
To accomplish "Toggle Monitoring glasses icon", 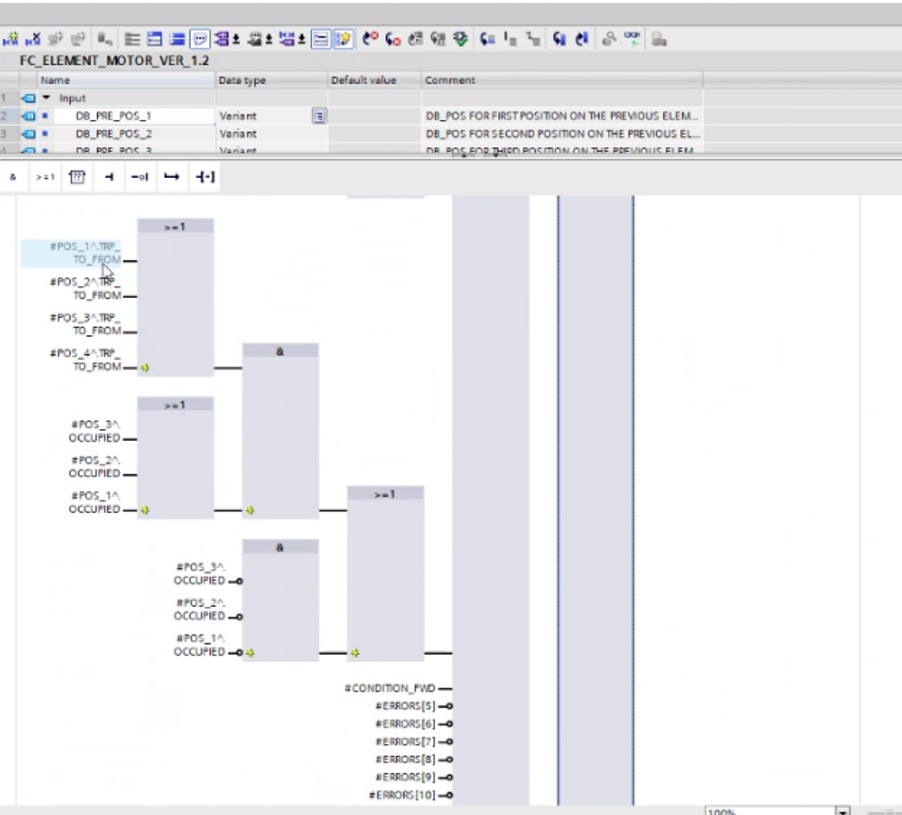I will tap(632, 39).
